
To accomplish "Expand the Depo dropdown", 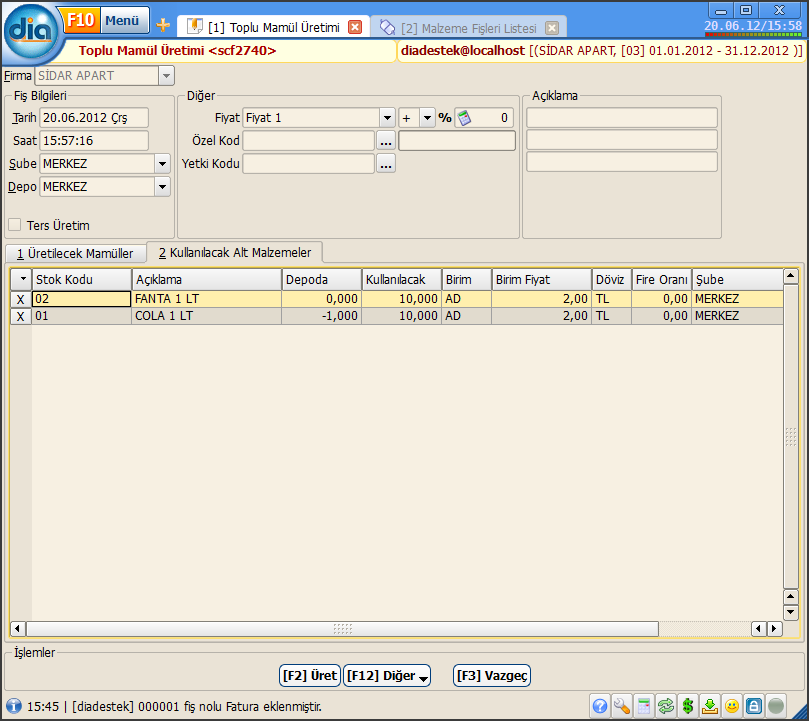I will (x=163, y=187).
